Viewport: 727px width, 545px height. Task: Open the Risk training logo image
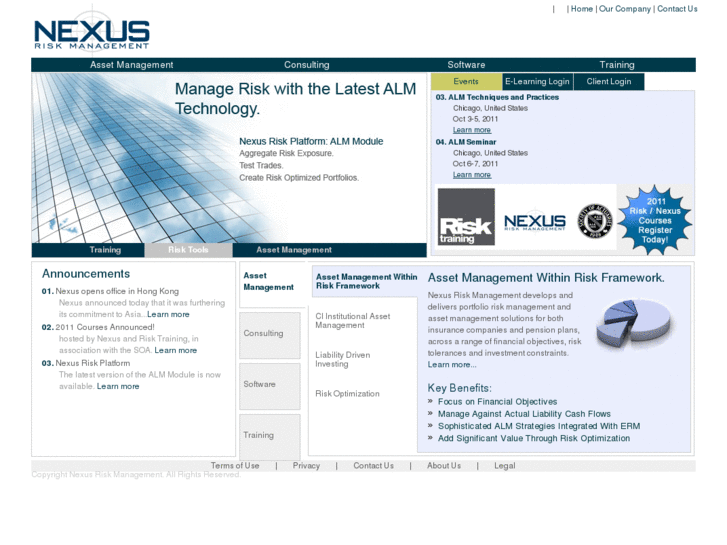tap(466, 217)
